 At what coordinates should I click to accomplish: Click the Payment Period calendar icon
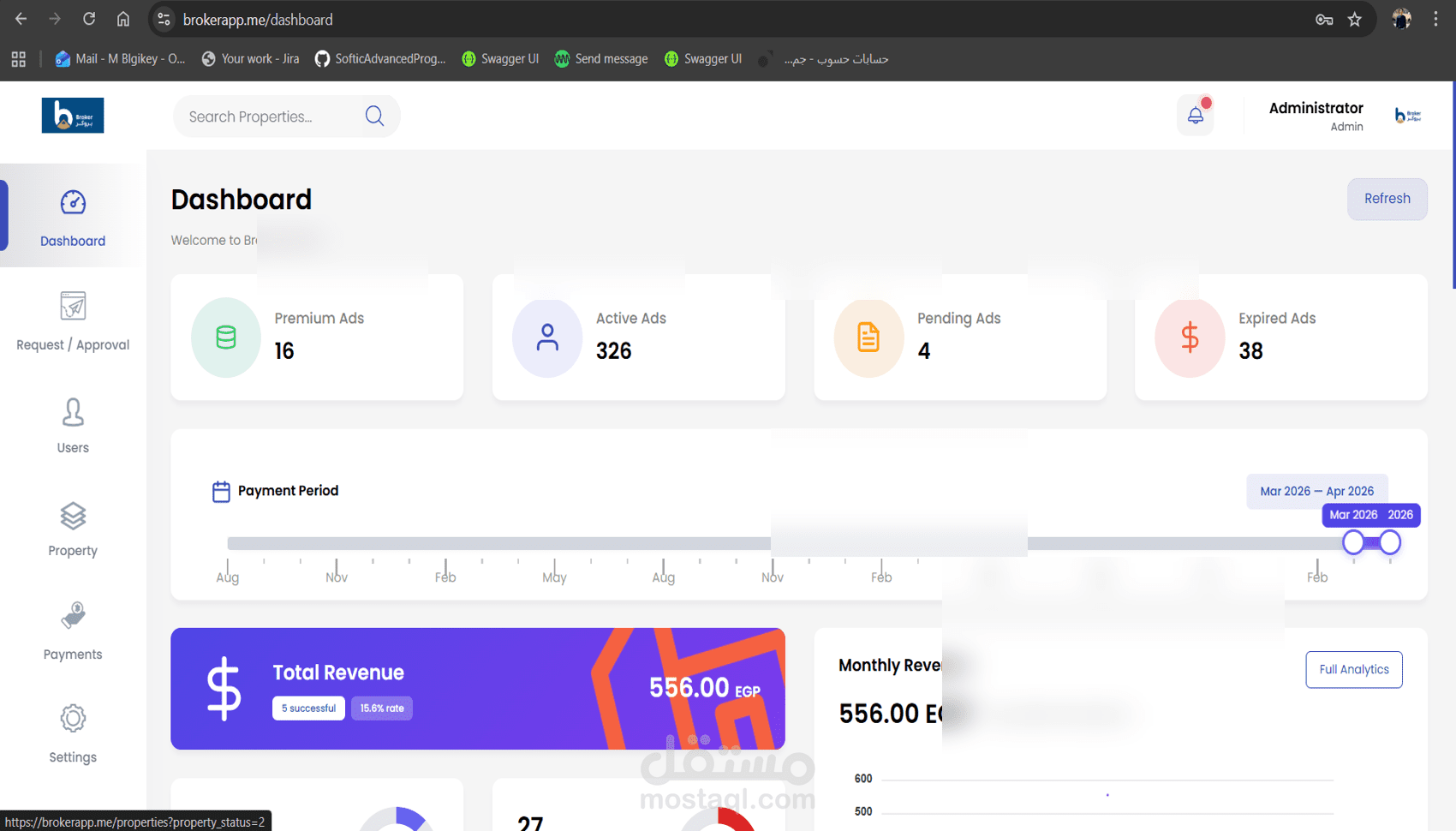[221, 491]
